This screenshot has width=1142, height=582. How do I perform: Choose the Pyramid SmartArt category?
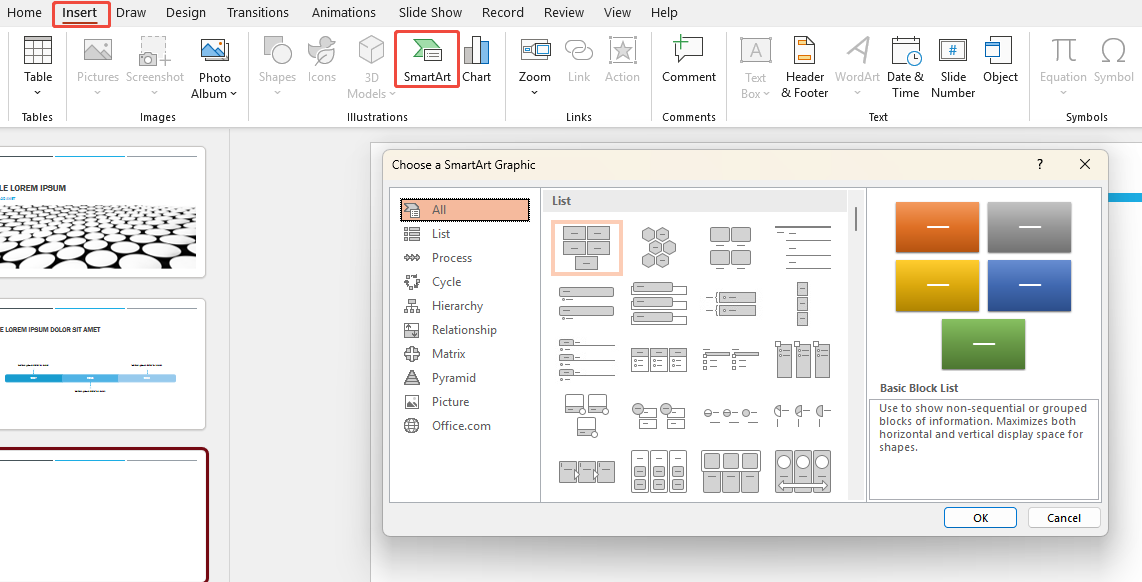click(453, 378)
